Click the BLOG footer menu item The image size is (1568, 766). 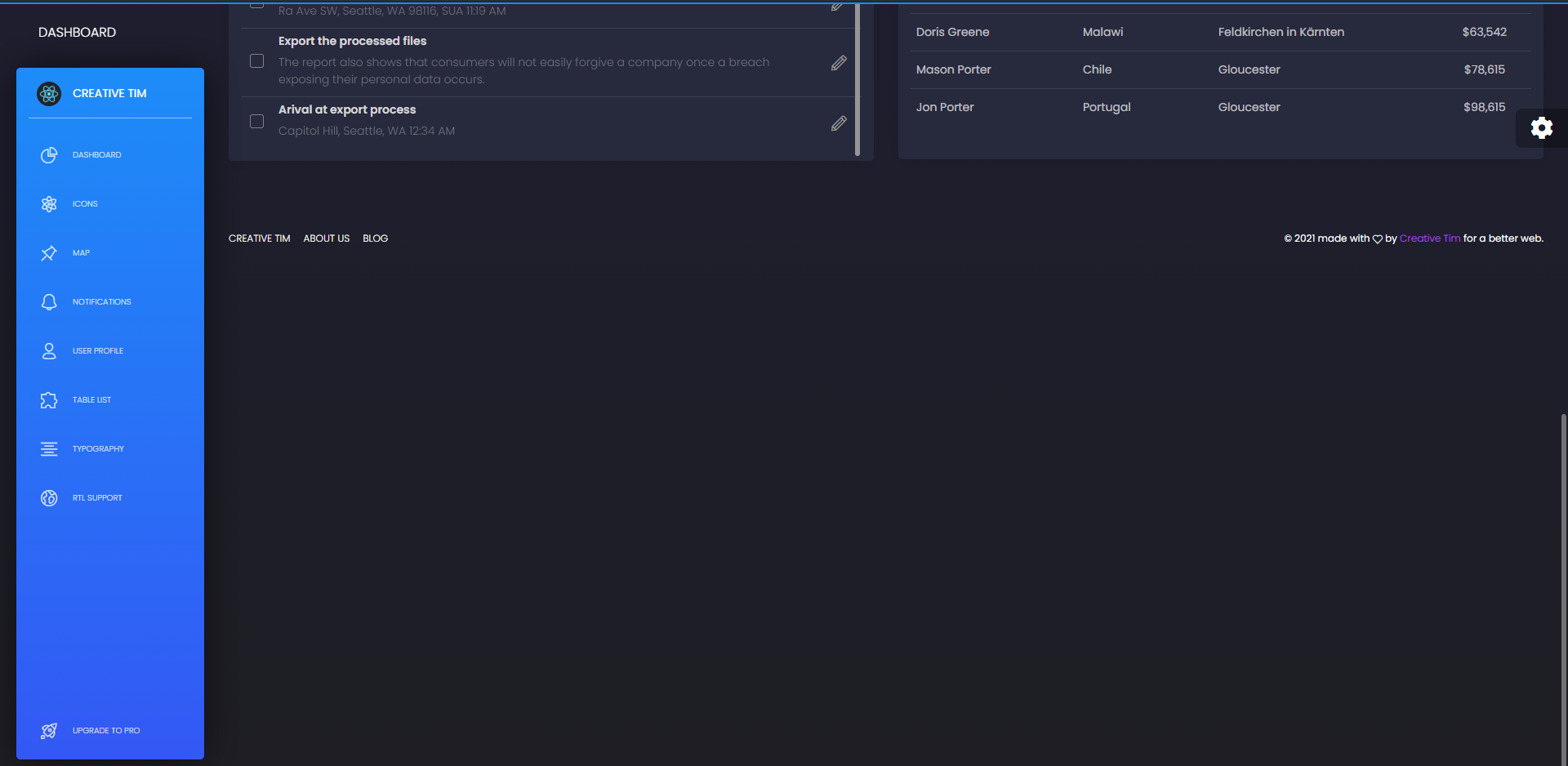(x=375, y=238)
